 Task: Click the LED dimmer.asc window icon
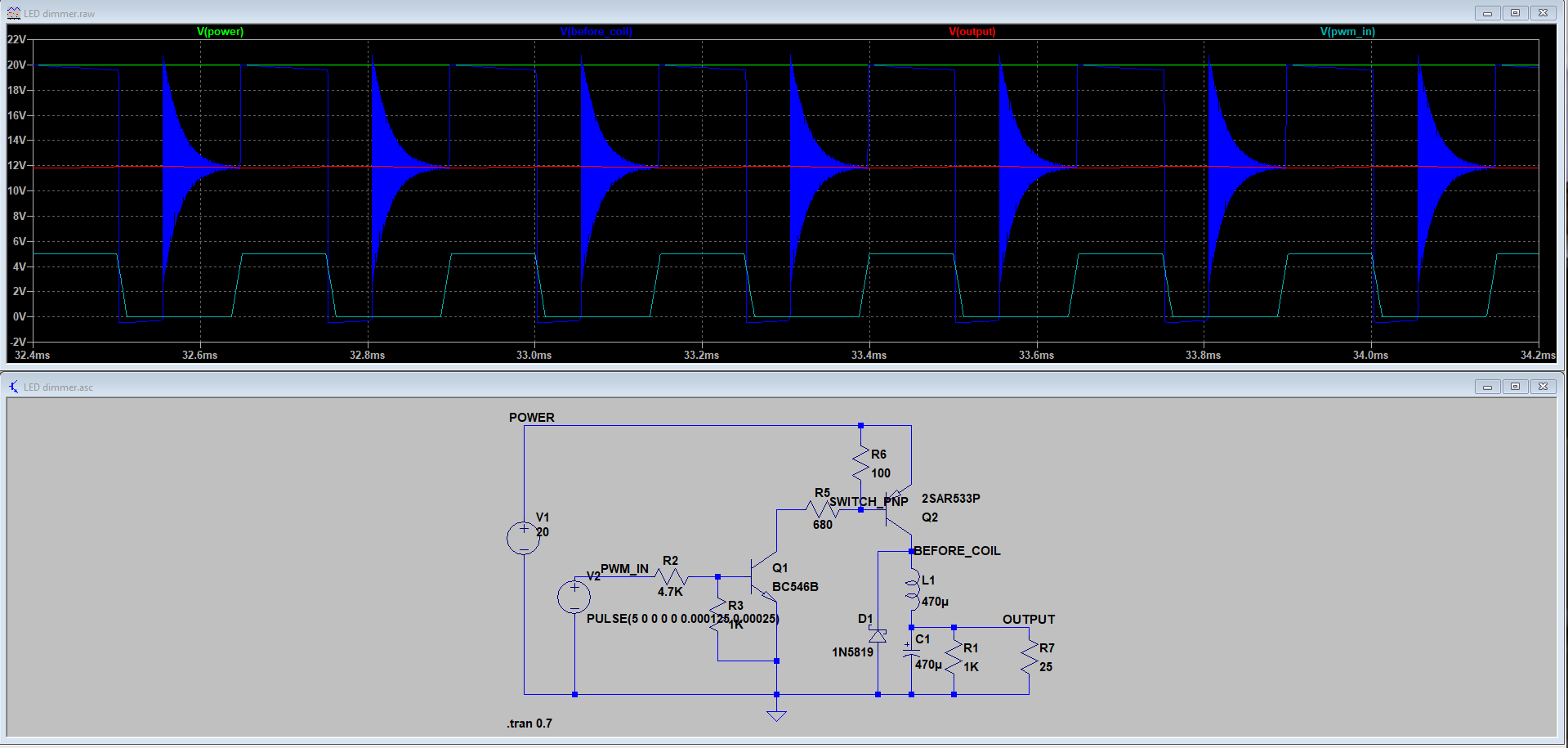[13, 387]
